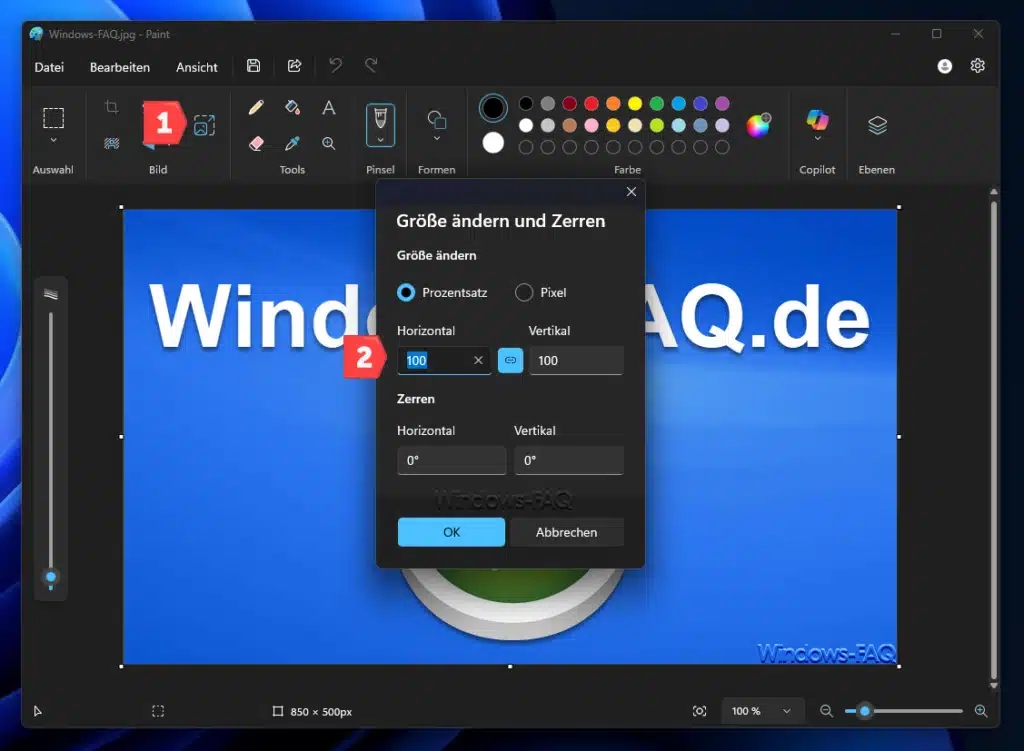The height and width of the screenshot is (751, 1024).
Task: Click the fit to window icon in status bar
Action: coord(699,711)
